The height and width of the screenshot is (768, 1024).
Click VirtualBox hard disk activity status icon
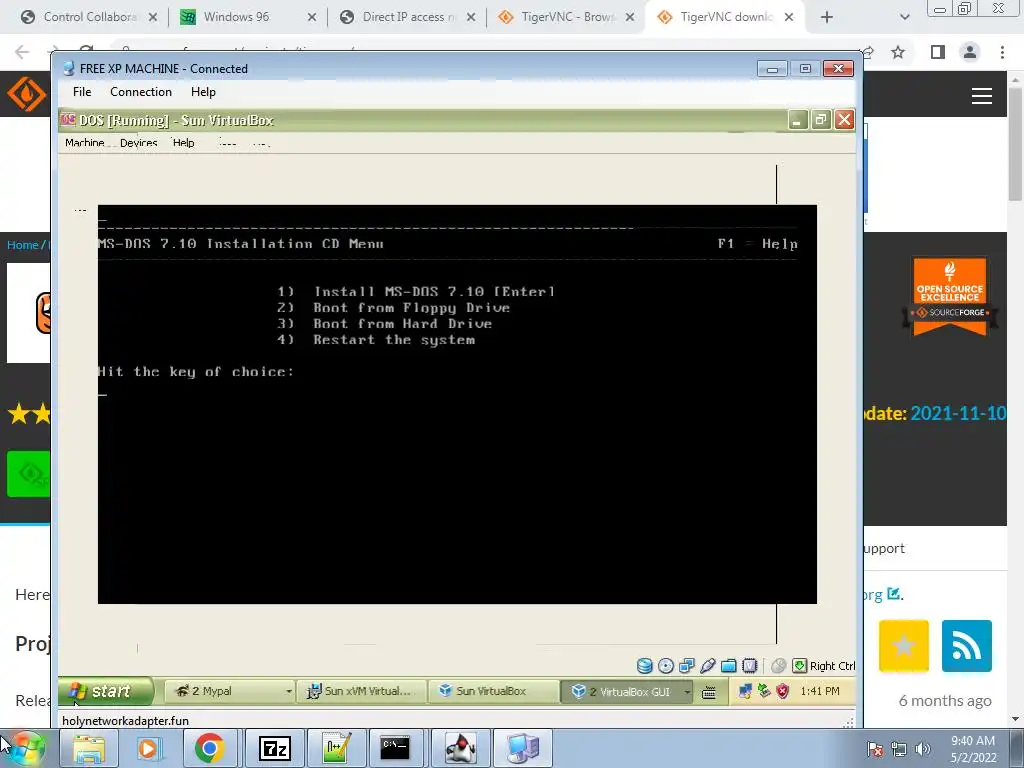645,665
